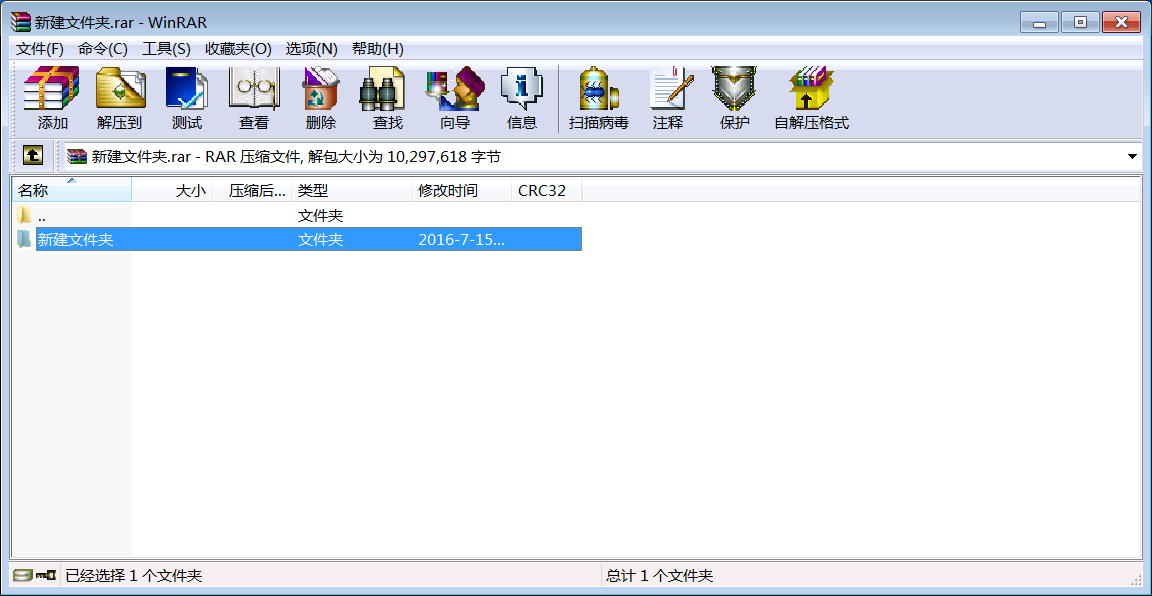Open the 收藏夹(O) menu
The height and width of the screenshot is (596, 1152).
pos(238,49)
